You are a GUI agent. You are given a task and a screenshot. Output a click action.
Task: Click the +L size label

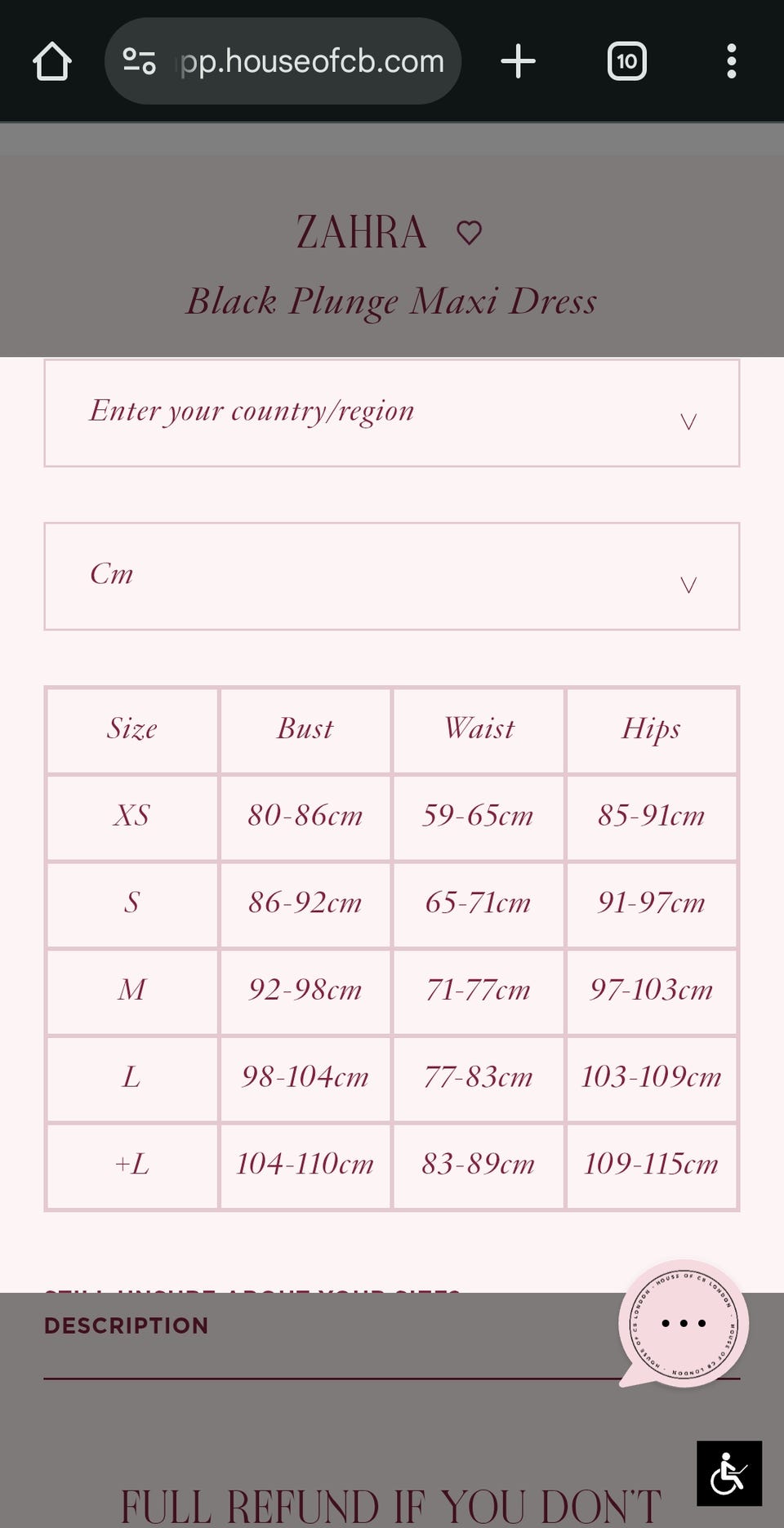tap(131, 1164)
